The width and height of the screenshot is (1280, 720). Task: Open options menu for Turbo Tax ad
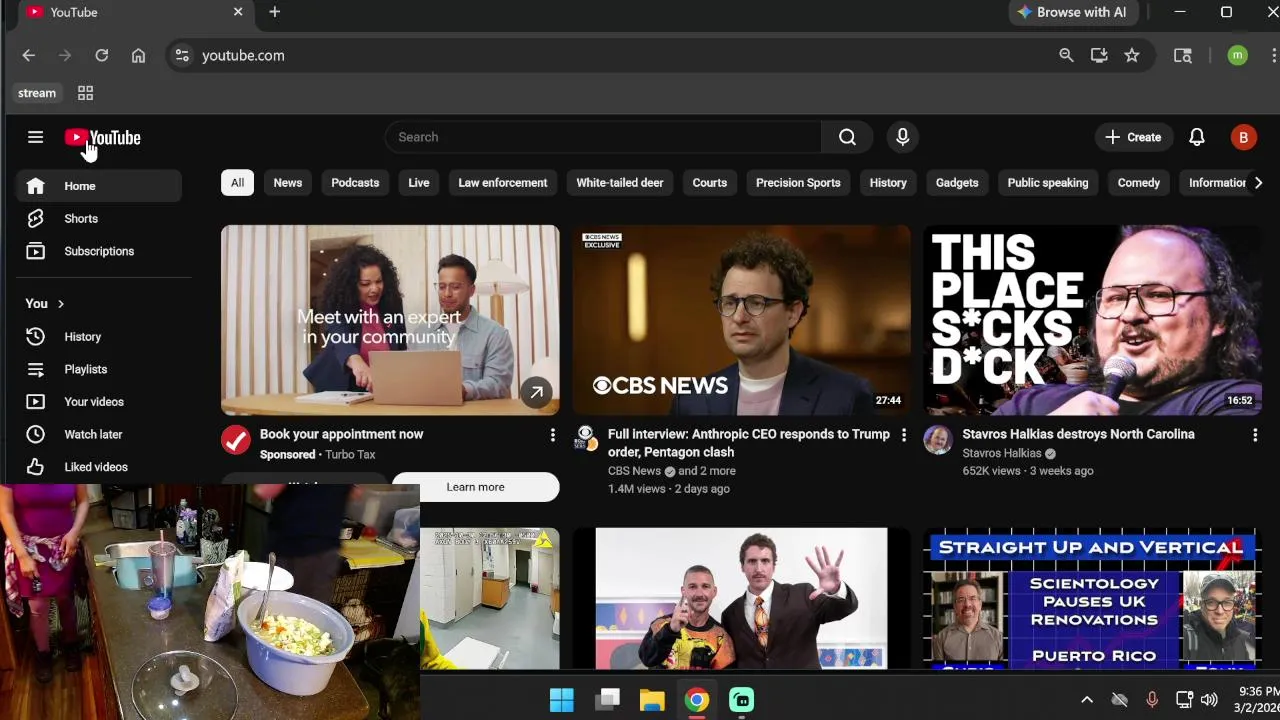click(x=552, y=434)
